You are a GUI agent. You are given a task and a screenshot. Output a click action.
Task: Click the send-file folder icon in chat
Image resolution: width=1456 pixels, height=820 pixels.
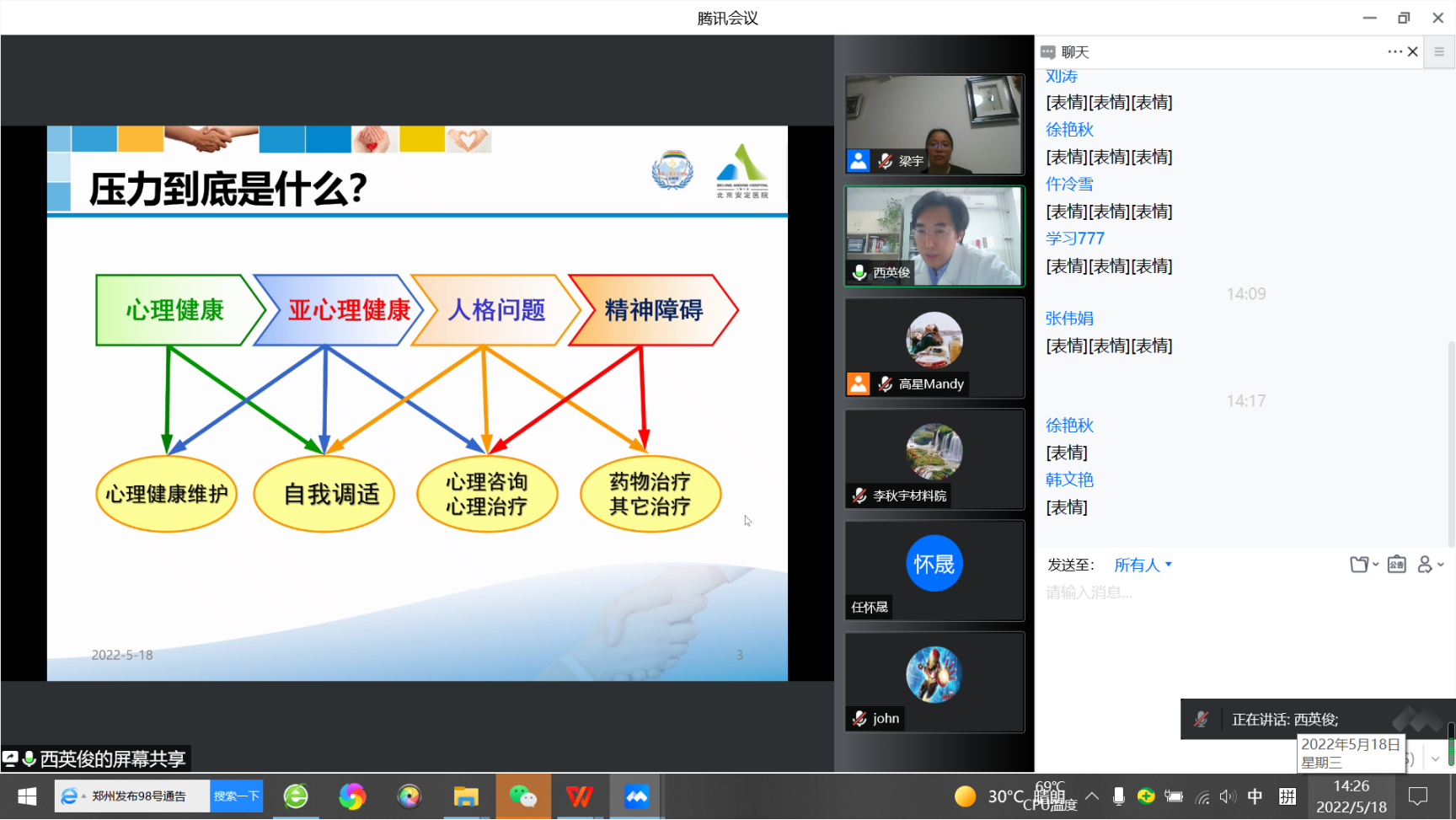pos(1358,565)
